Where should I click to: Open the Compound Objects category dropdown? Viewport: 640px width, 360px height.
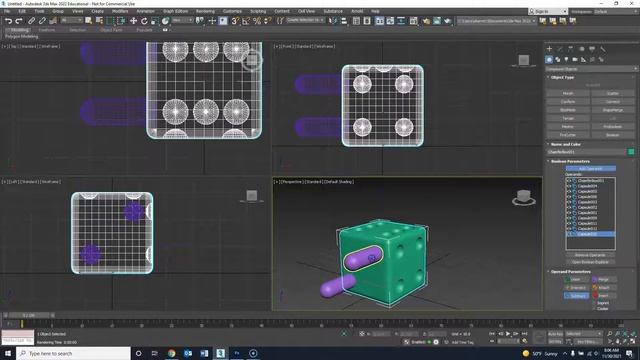pos(591,69)
